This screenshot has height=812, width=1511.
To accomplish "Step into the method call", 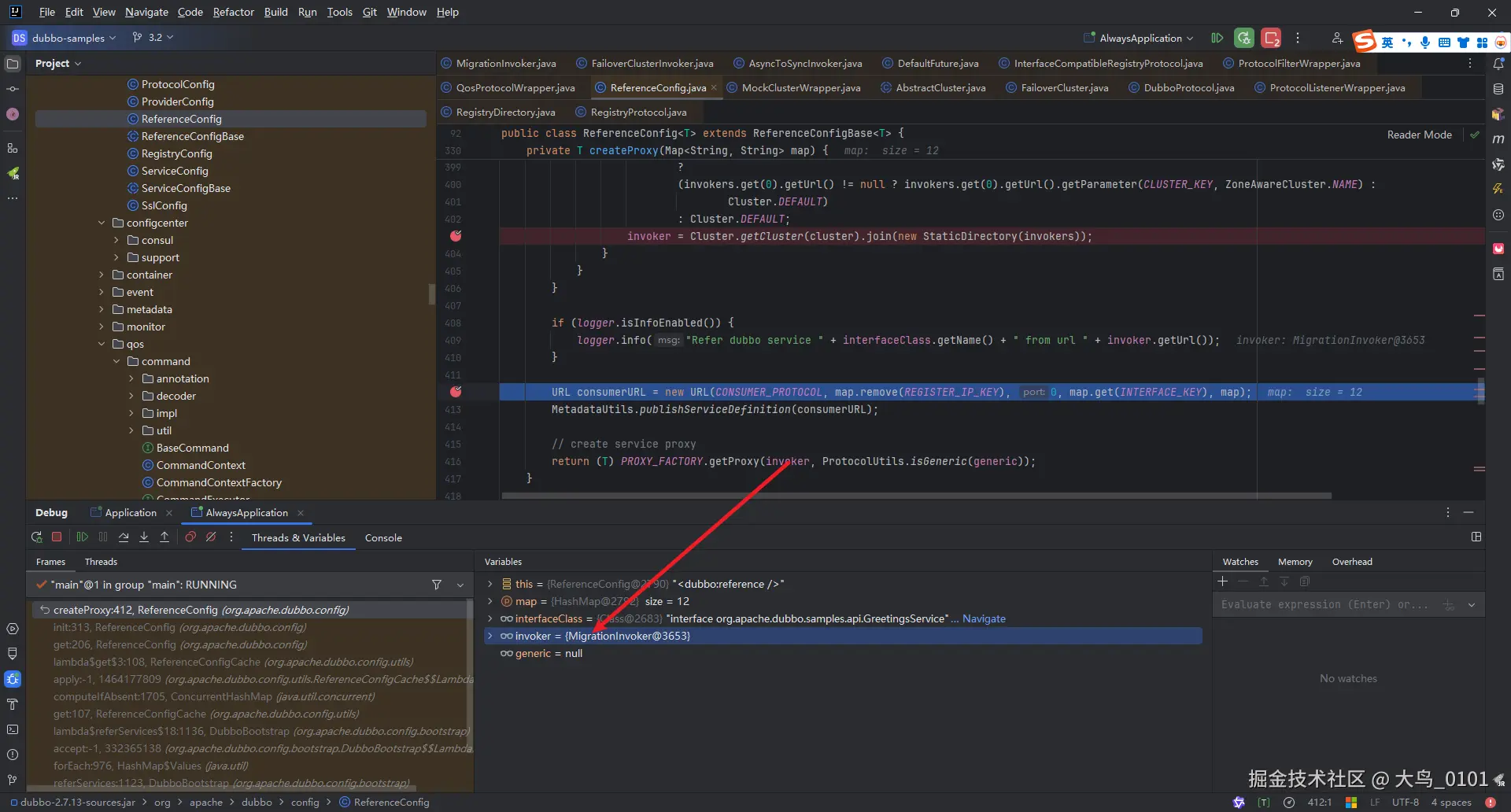I will coord(144,537).
